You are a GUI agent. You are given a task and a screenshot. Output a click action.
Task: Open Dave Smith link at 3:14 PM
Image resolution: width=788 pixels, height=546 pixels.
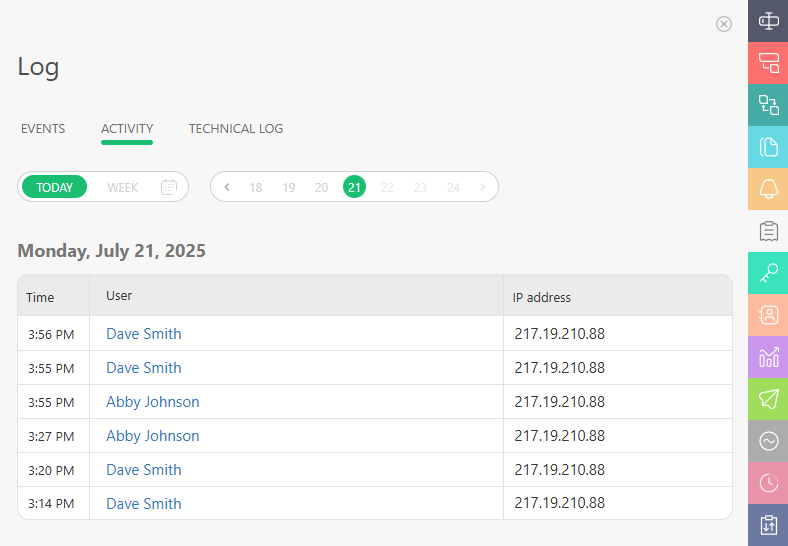(144, 504)
